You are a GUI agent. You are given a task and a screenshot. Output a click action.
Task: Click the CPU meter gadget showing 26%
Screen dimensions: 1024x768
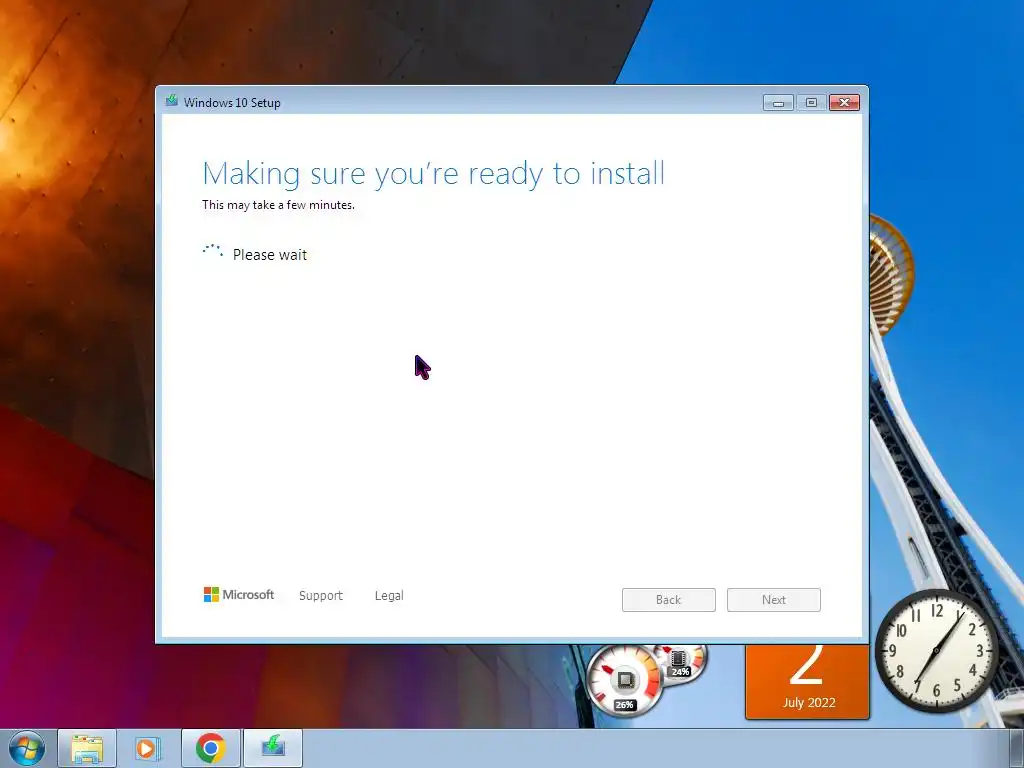tap(624, 681)
